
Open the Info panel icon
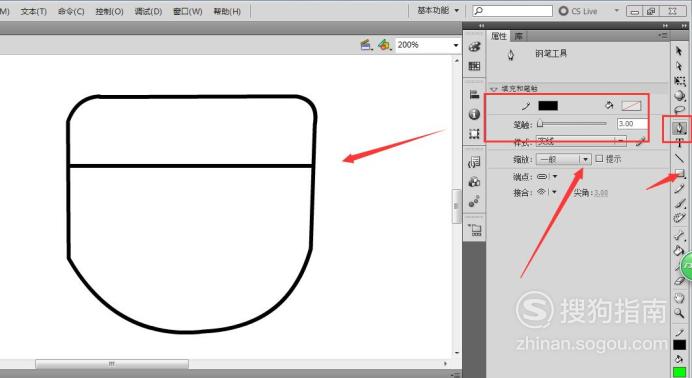474,114
